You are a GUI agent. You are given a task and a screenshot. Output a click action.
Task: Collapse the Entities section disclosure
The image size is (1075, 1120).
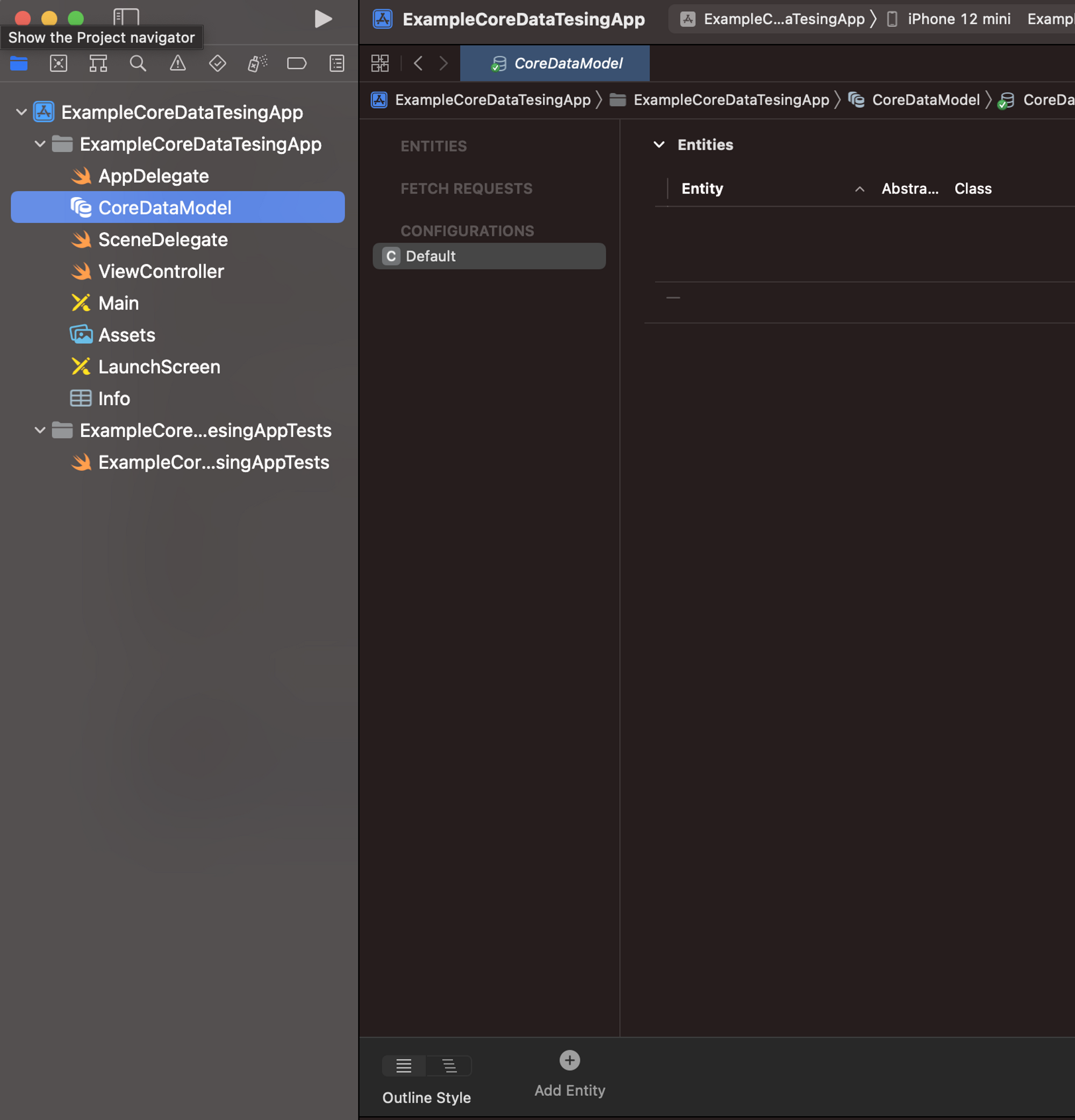click(x=659, y=145)
